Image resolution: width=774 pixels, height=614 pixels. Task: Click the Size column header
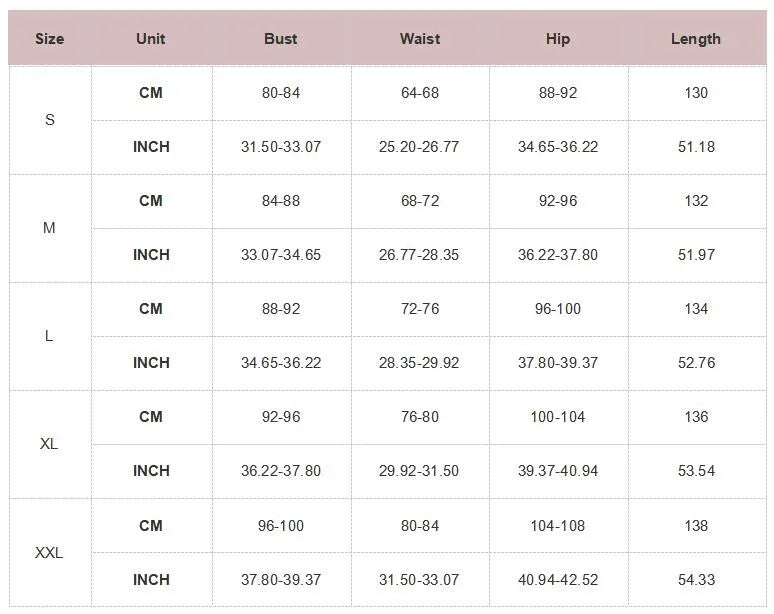49,39
